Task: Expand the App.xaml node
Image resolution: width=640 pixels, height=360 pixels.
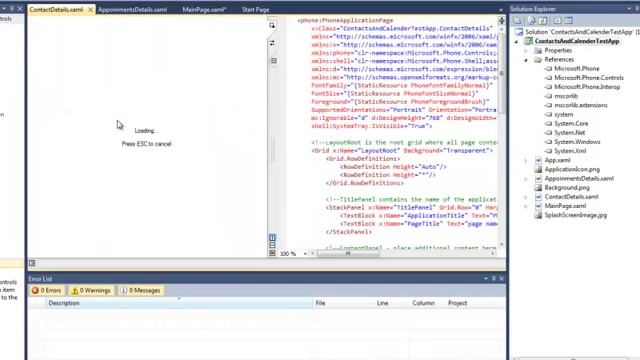Action: coord(526,160)
